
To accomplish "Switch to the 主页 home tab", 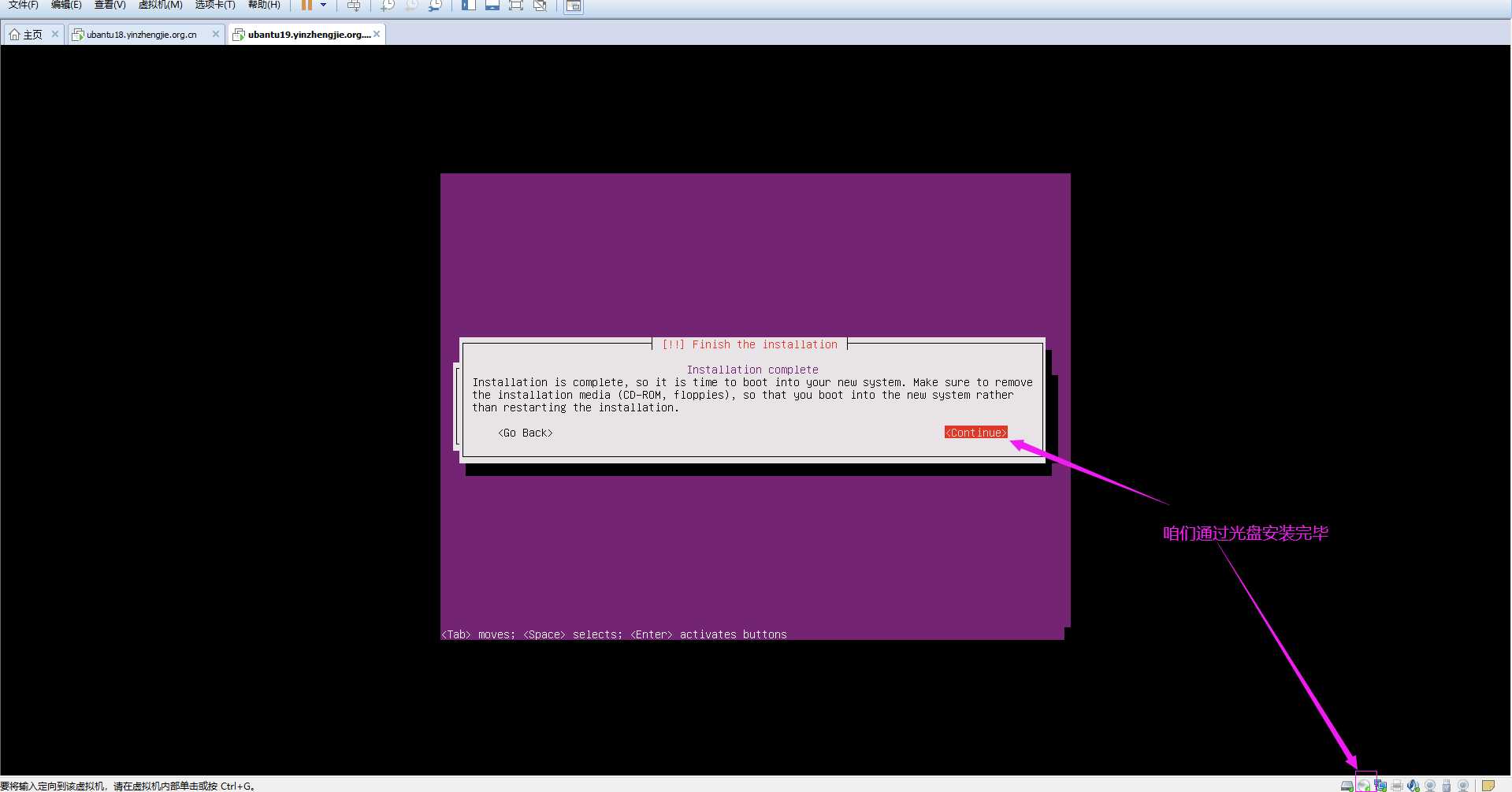I will click(32, 35).
